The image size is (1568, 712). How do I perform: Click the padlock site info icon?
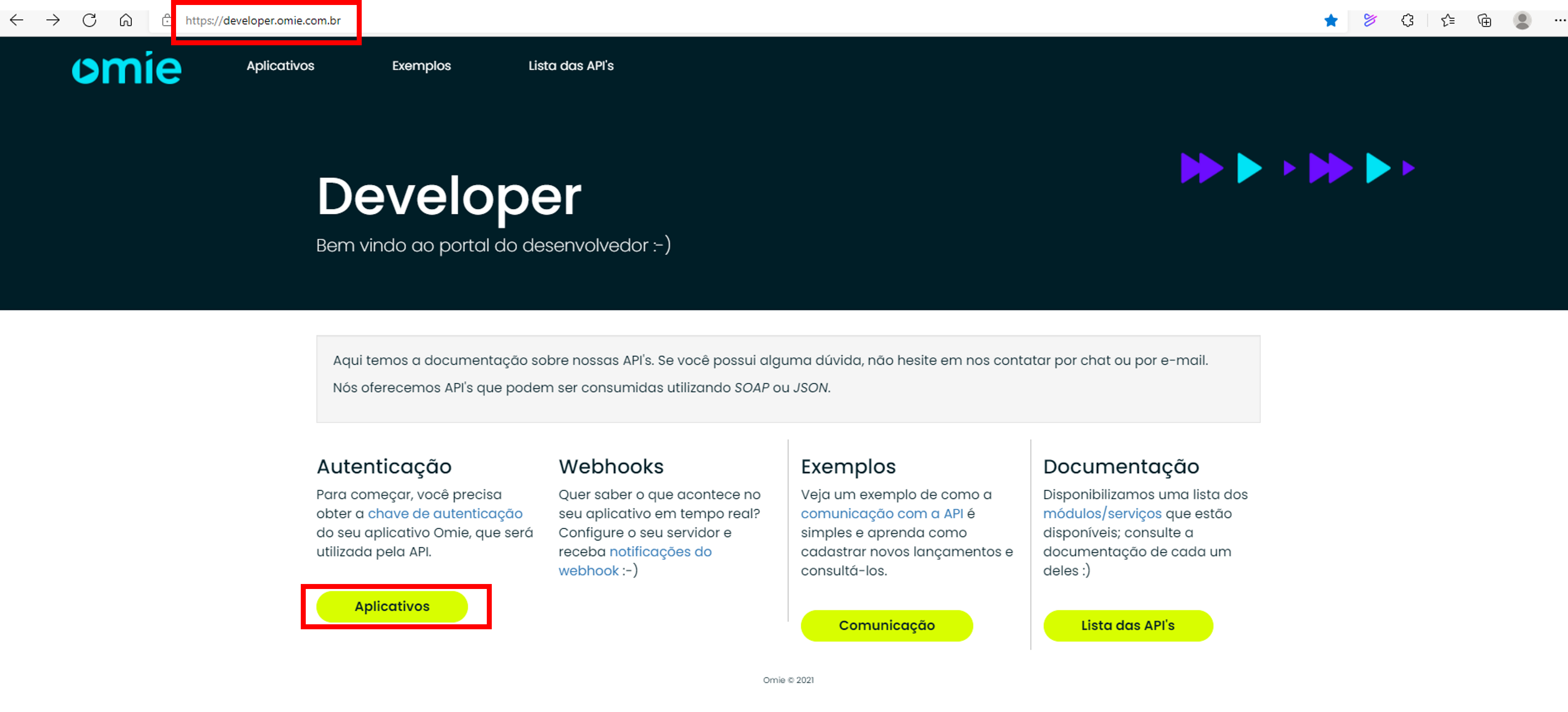click(x=166, y=20)
